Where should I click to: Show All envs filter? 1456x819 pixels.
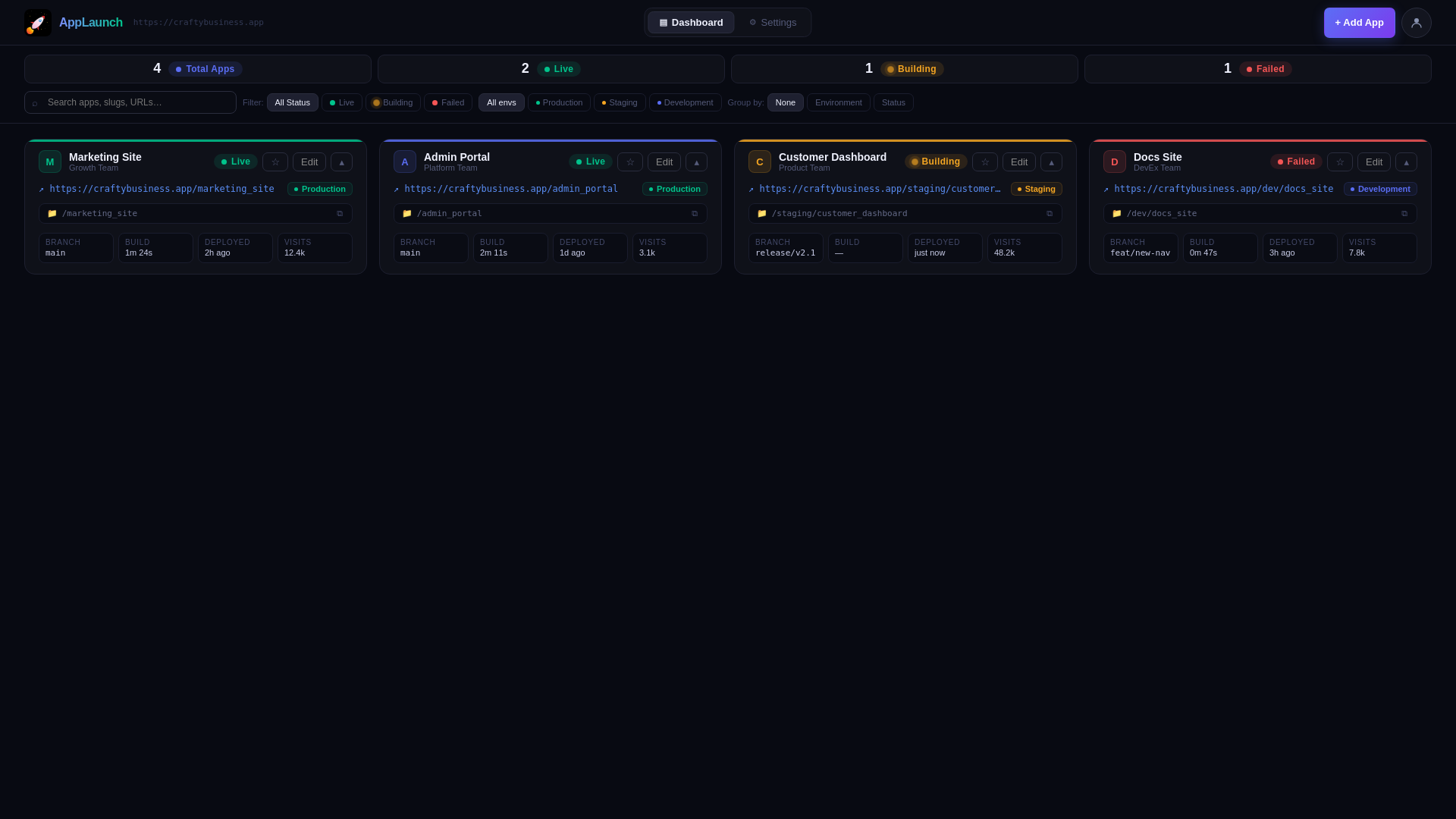pyautogui.click(x=501, y=102)
